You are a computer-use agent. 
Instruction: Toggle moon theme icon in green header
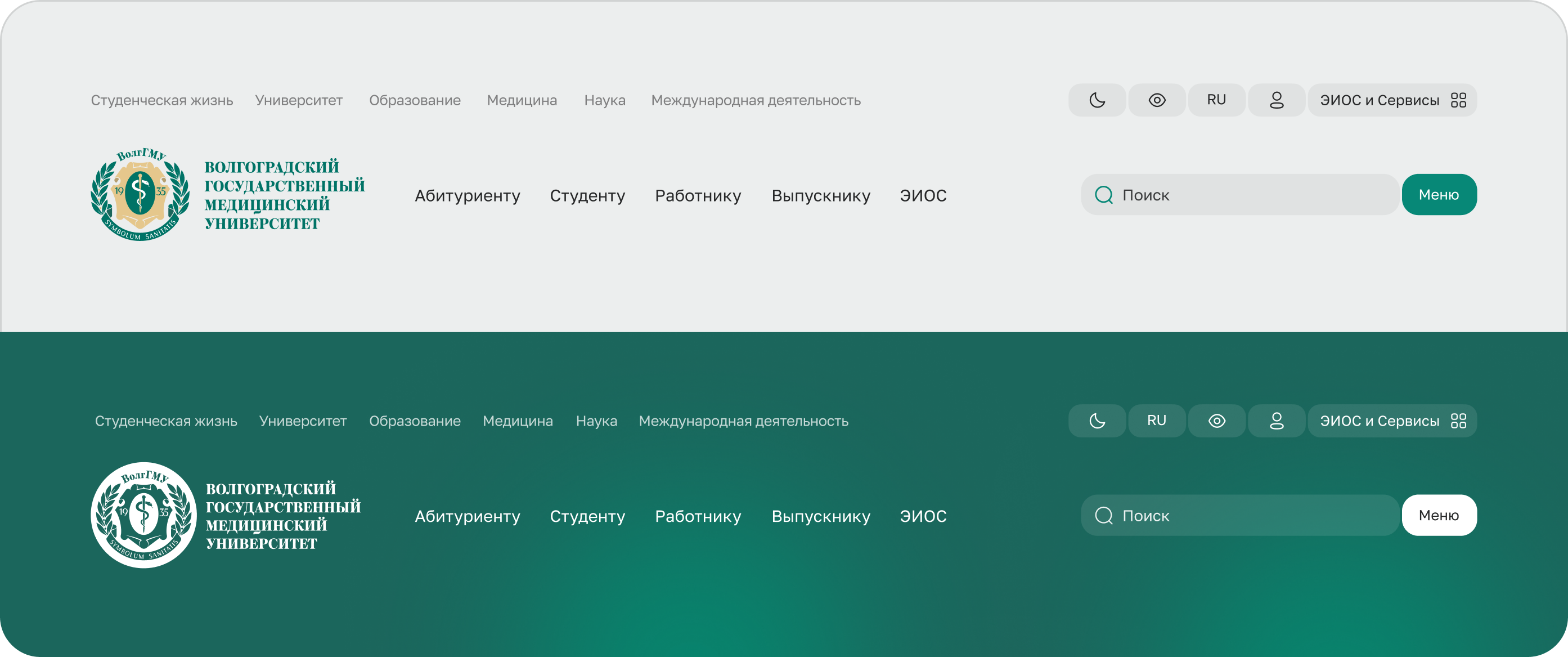point(1097,421)
